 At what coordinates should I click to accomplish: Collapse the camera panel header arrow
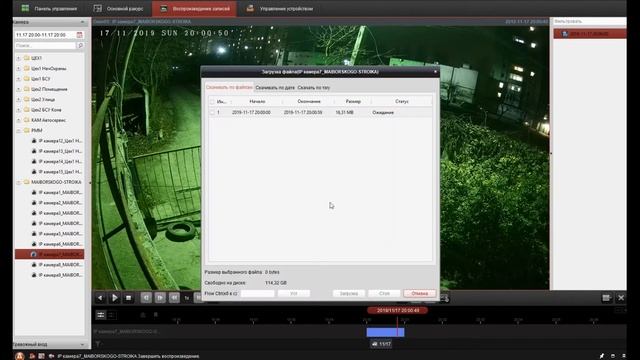tap(82, 22)
